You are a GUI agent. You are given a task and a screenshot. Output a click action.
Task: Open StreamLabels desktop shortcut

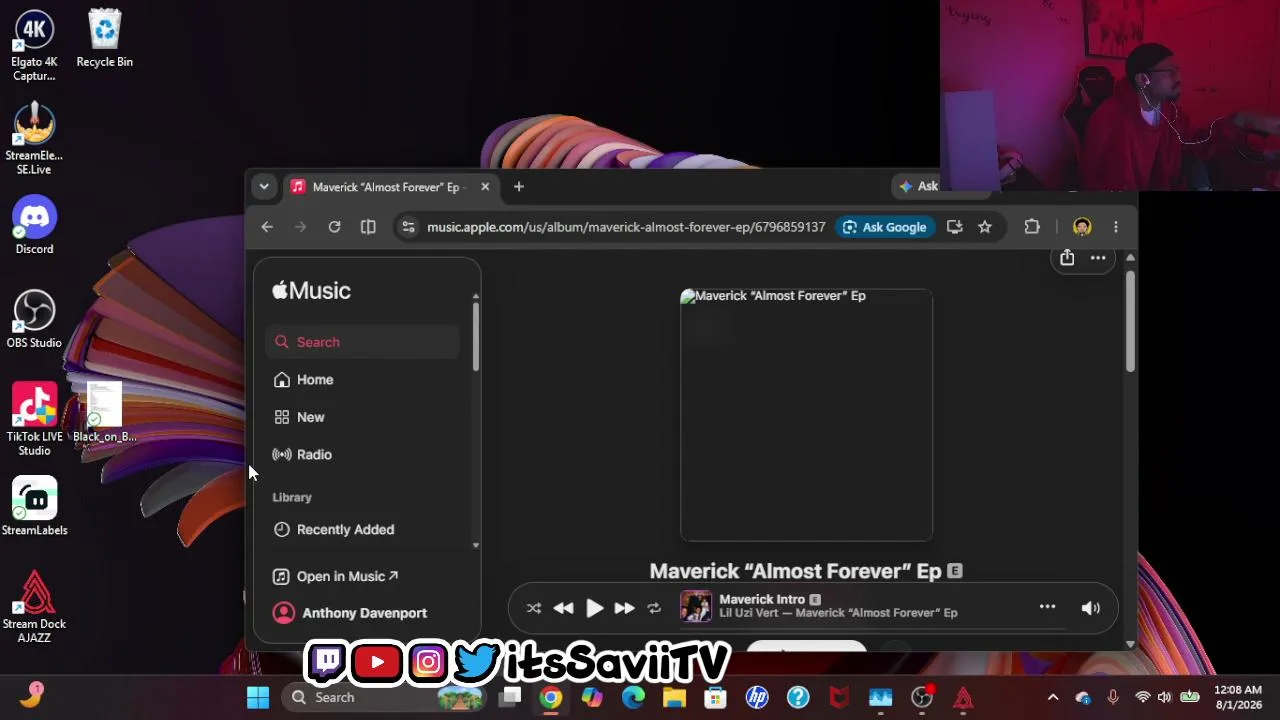(x=34, y=507)
